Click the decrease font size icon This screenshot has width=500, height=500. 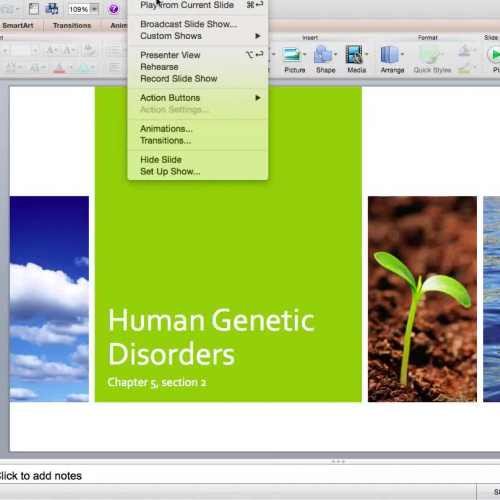pyautogui.click(x=69, y=50)
